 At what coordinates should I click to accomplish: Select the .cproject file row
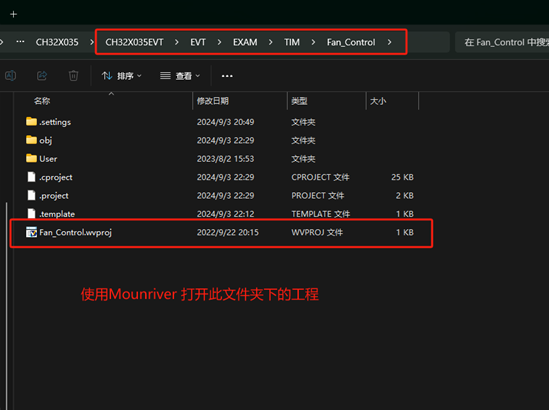[x=221, y=177]
